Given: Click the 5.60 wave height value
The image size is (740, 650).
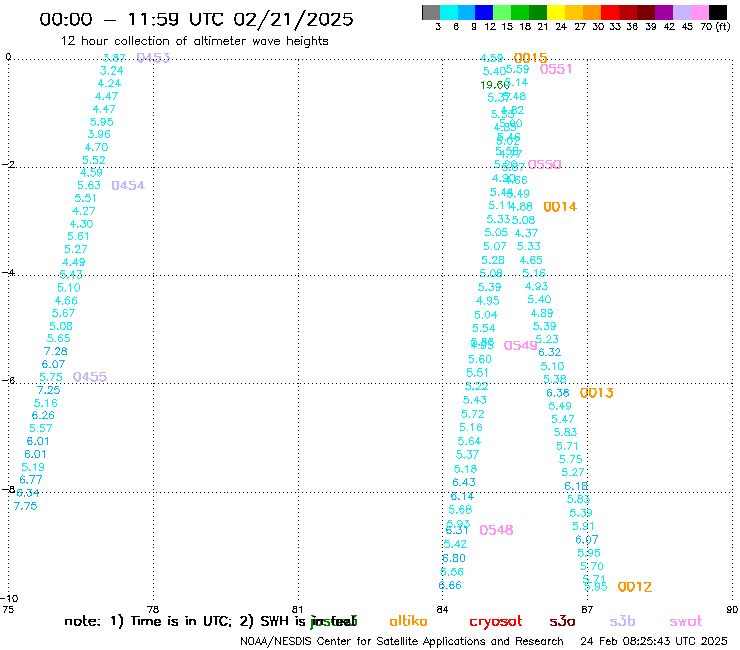Looking at the screenshot, I should point(480,359).
